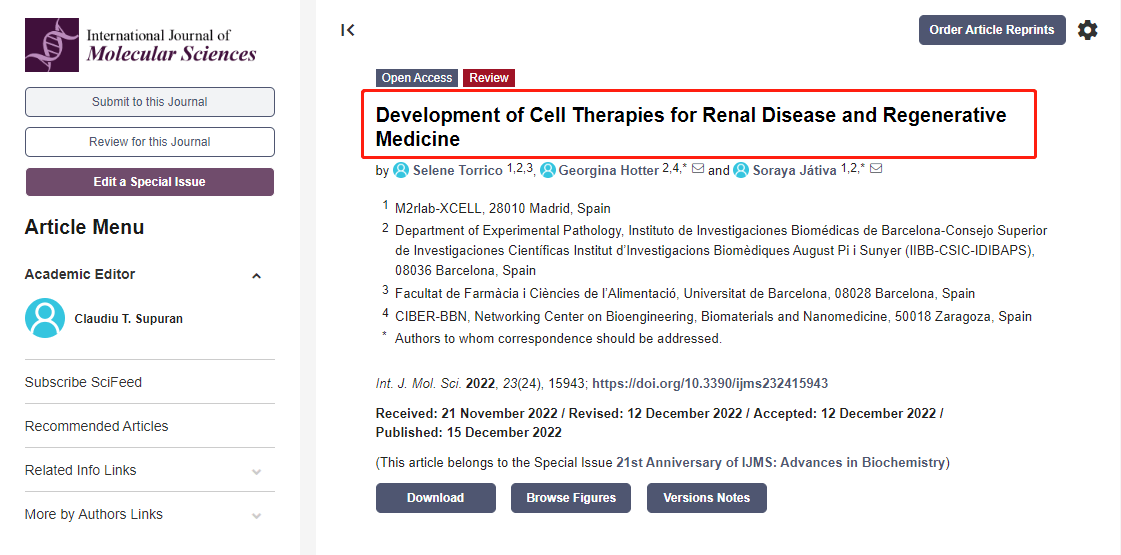Screen dimensions: 1121x555
Task: Open Selene Torrico's author profile icon
Action: [x=401, y=170]
